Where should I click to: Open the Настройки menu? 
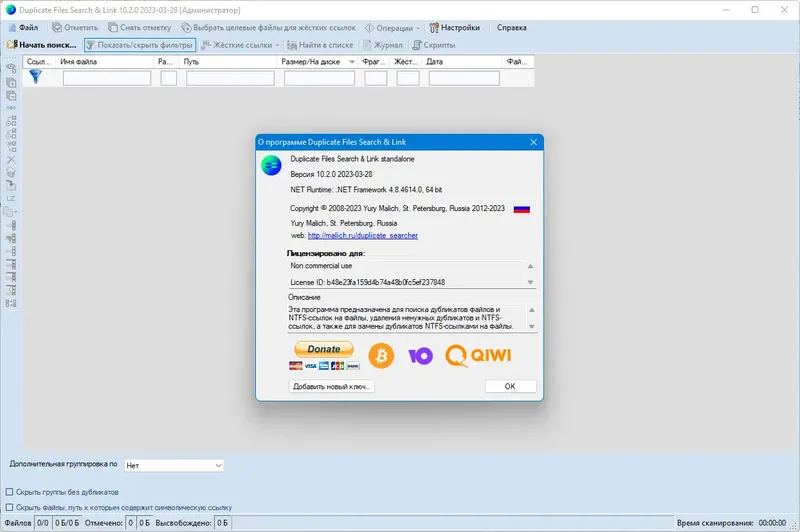tap(455, 28)
